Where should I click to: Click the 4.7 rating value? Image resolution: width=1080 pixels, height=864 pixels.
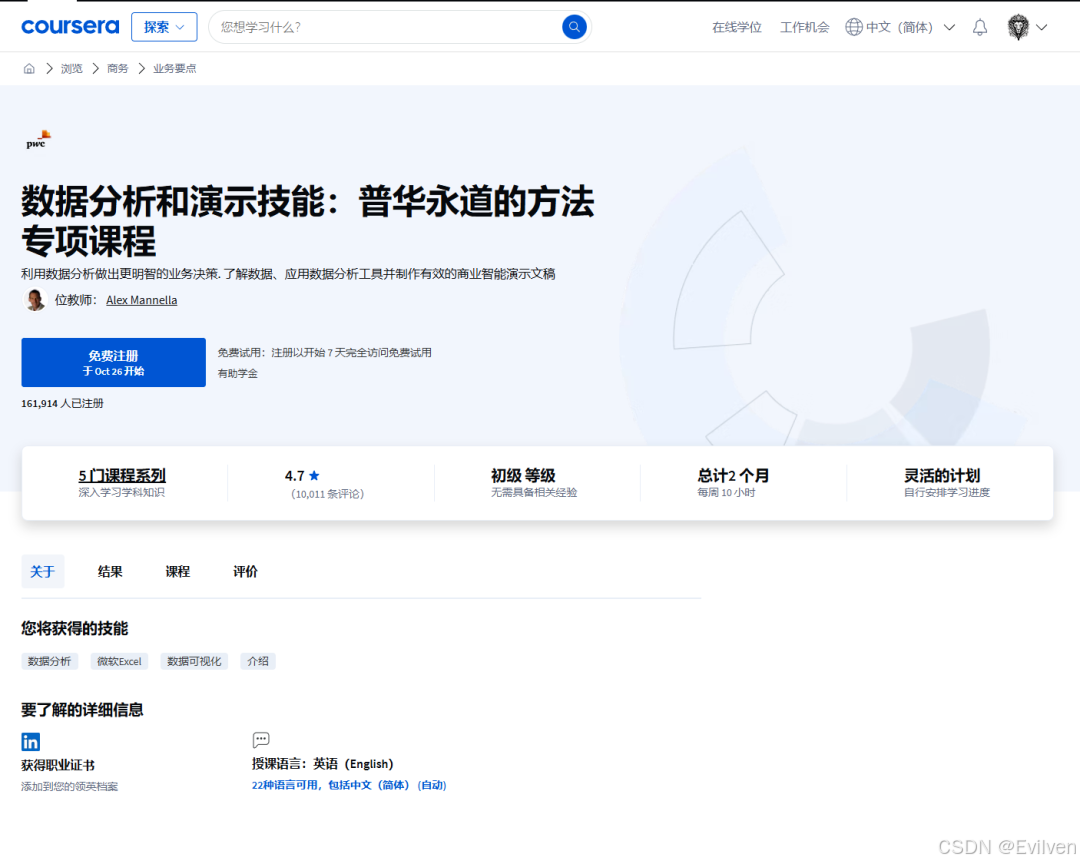click(295, 475)
